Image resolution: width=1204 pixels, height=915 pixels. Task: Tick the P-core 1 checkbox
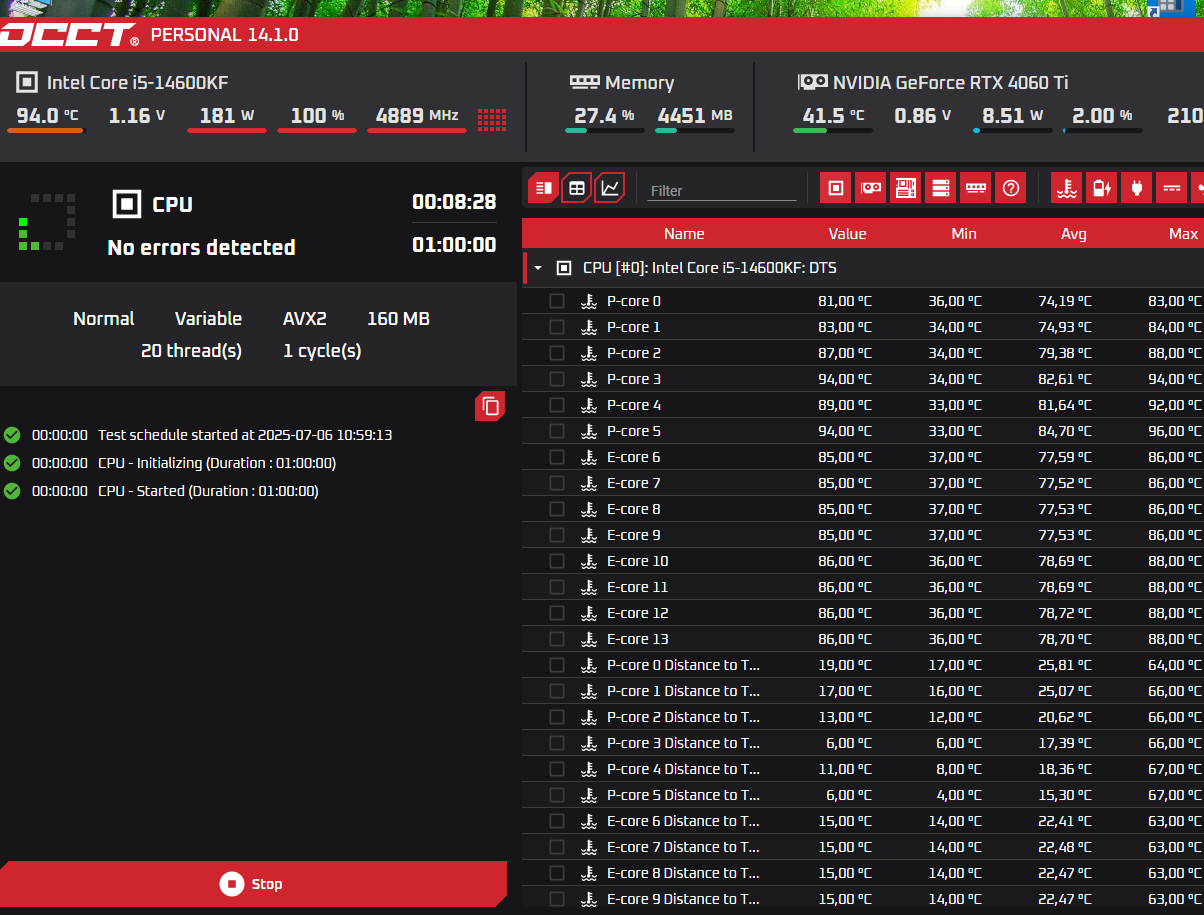point(557,327)
